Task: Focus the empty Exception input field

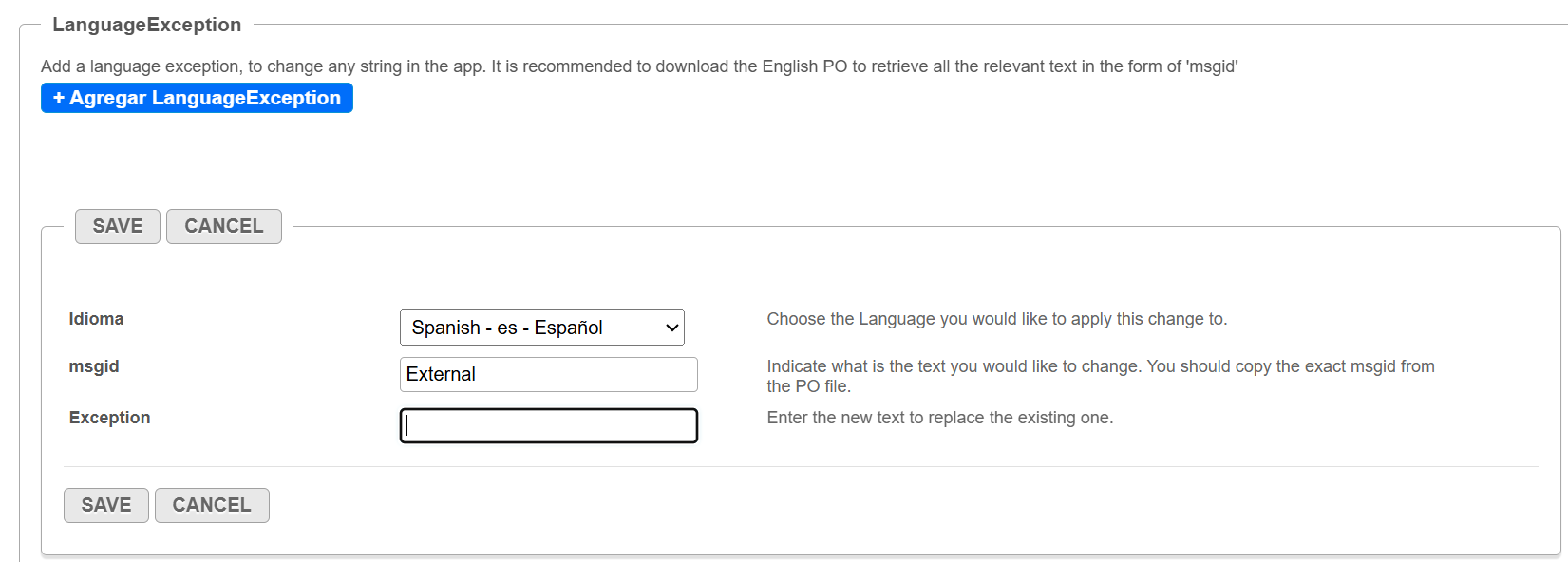Action: [x=549, y=425]
